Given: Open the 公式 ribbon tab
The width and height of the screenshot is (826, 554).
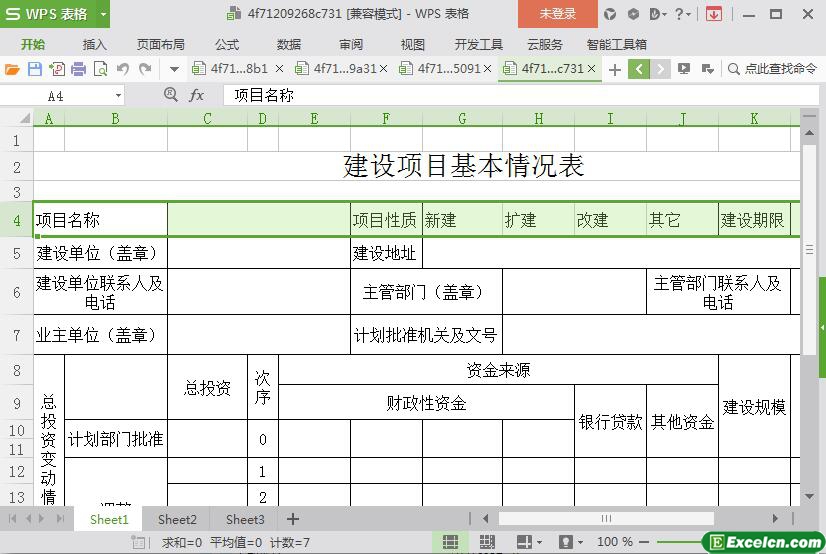Looking at the screenshot, I should (227, 44).
